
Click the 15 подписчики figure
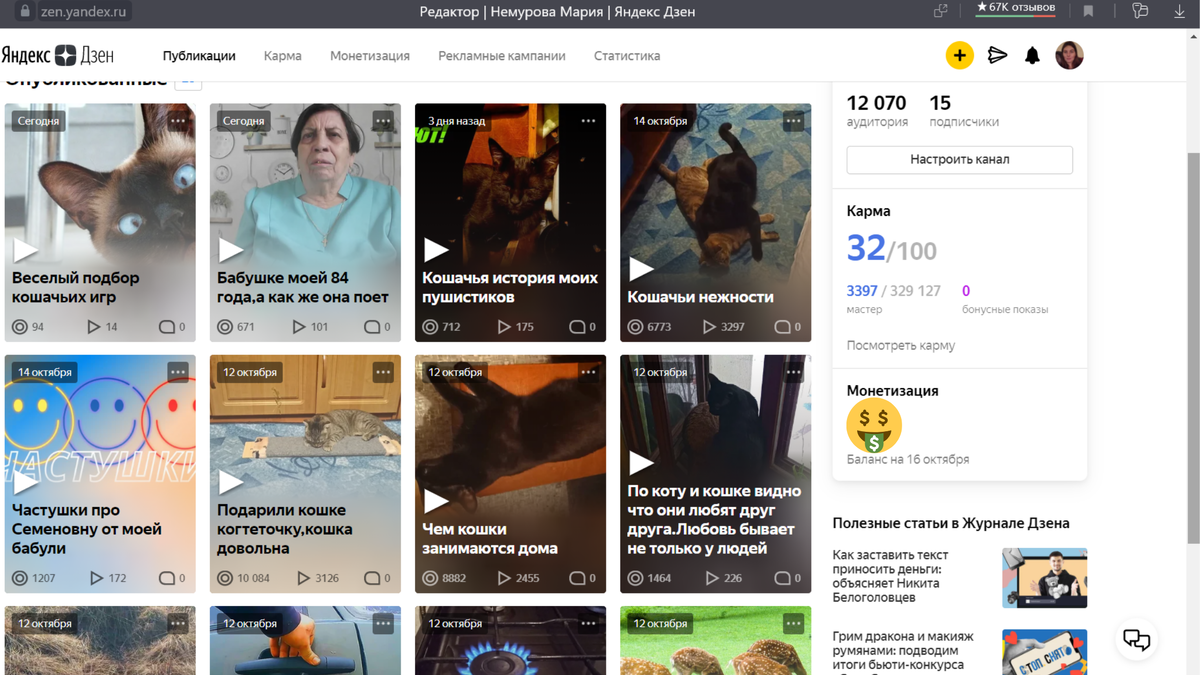pyautogui.click(x=964, y=110)
